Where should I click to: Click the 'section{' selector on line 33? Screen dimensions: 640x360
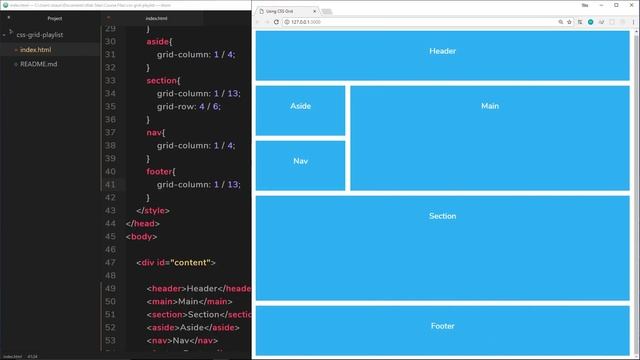(x=163, y=80)
